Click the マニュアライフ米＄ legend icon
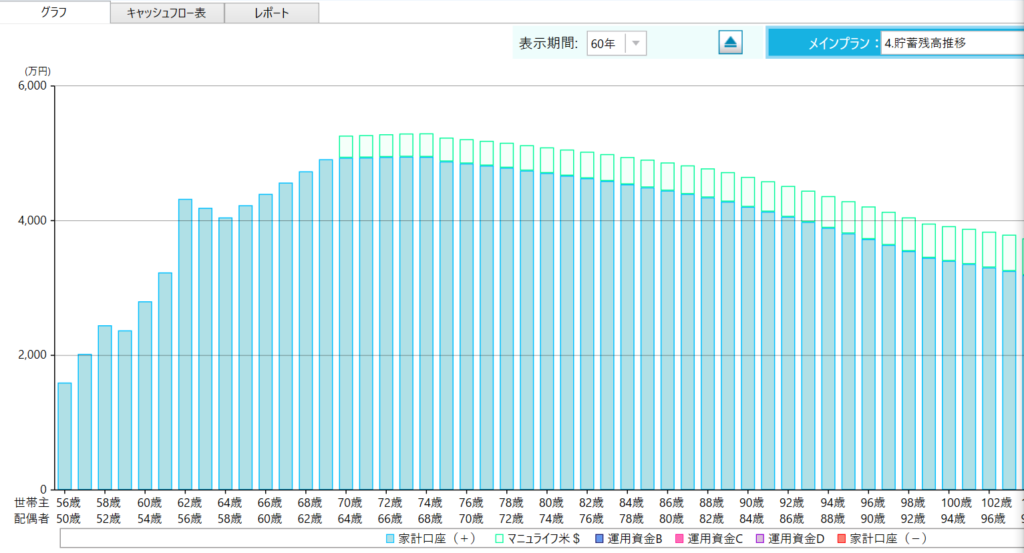Screen dimensions: 1024x553 [x=500, y=539]
